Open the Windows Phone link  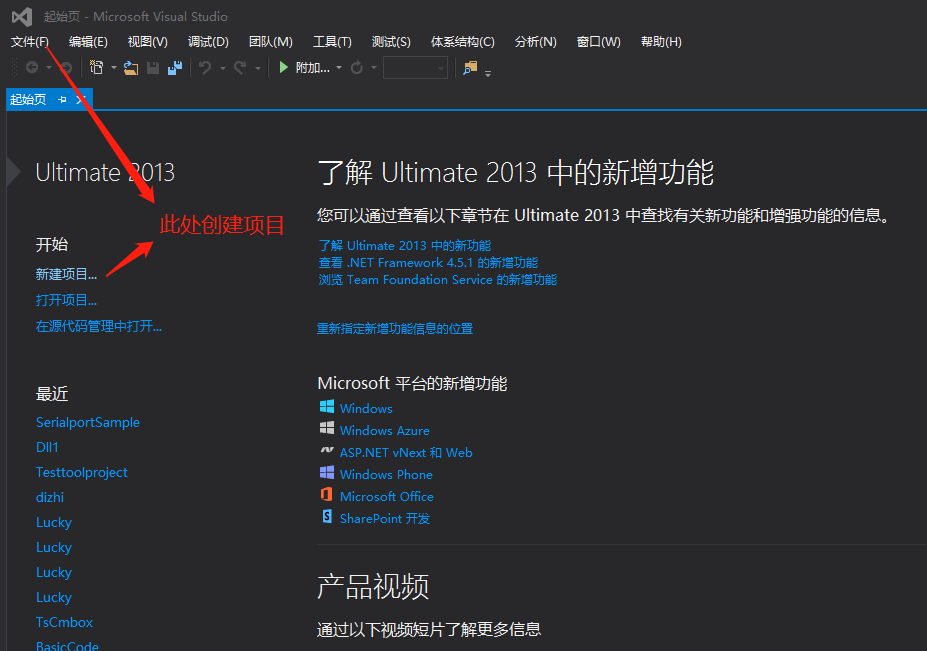[386, 474]
